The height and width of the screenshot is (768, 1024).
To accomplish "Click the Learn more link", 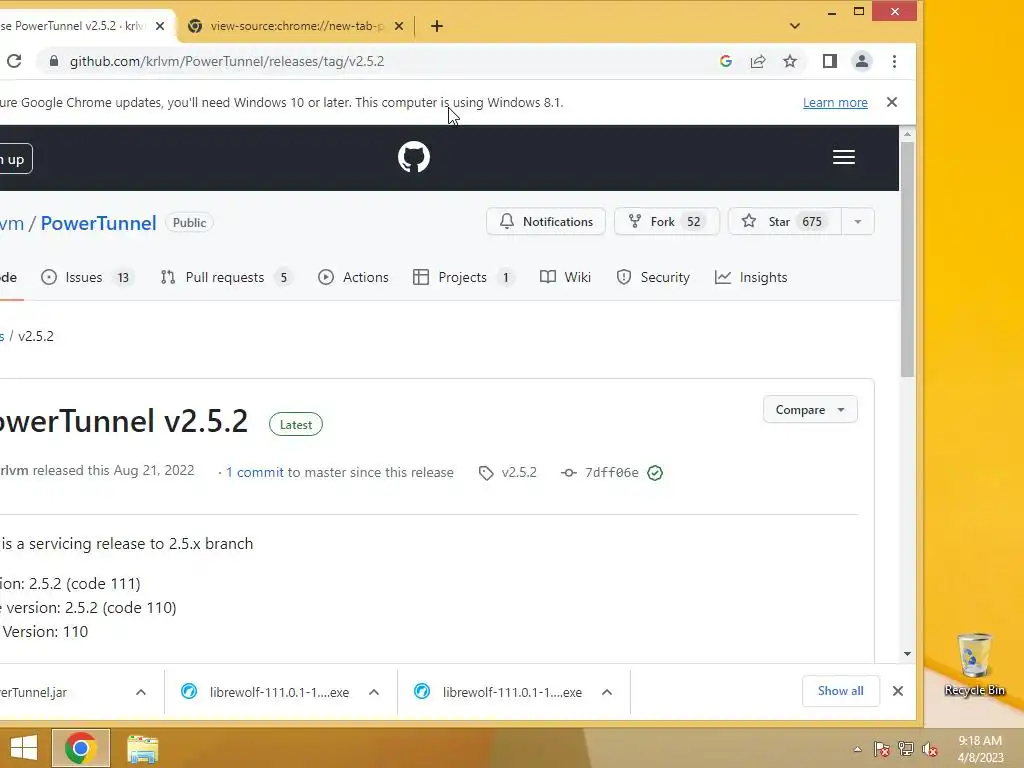I will pyautogui.click(x=835, y=103).
